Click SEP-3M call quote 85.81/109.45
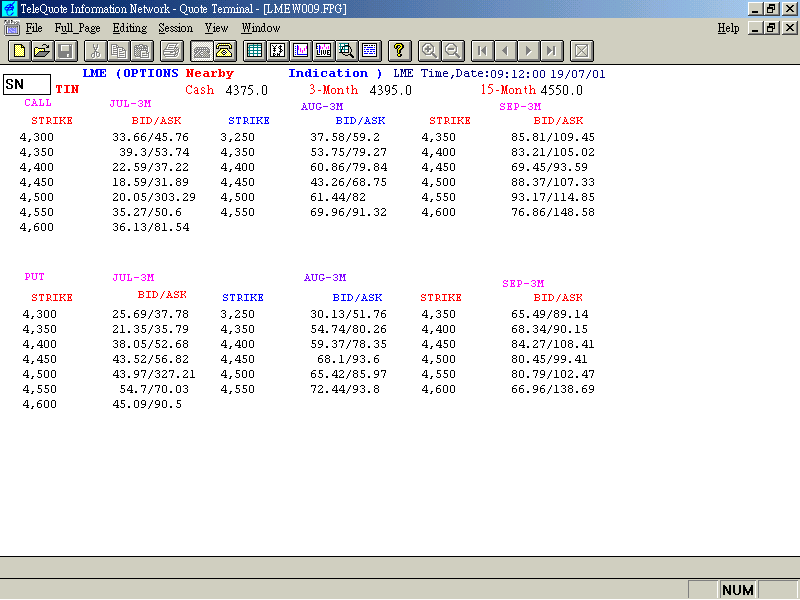800x600 pixels. pos(553,137)
